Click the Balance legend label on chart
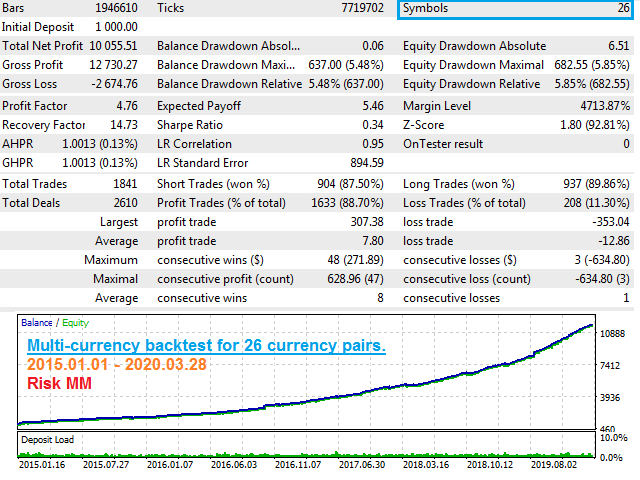This screenshot has height=480, width=640. pyautogui.click(x=37, y=322)
